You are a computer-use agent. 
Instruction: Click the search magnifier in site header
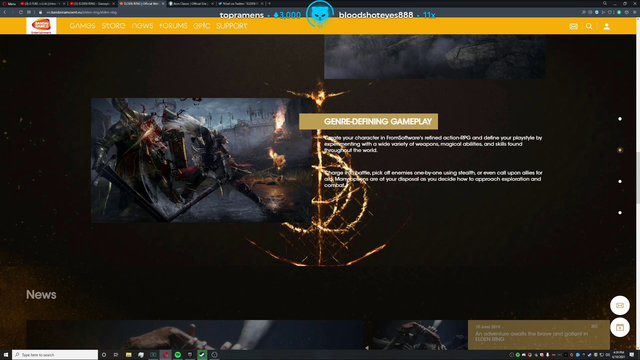(589, 26)
